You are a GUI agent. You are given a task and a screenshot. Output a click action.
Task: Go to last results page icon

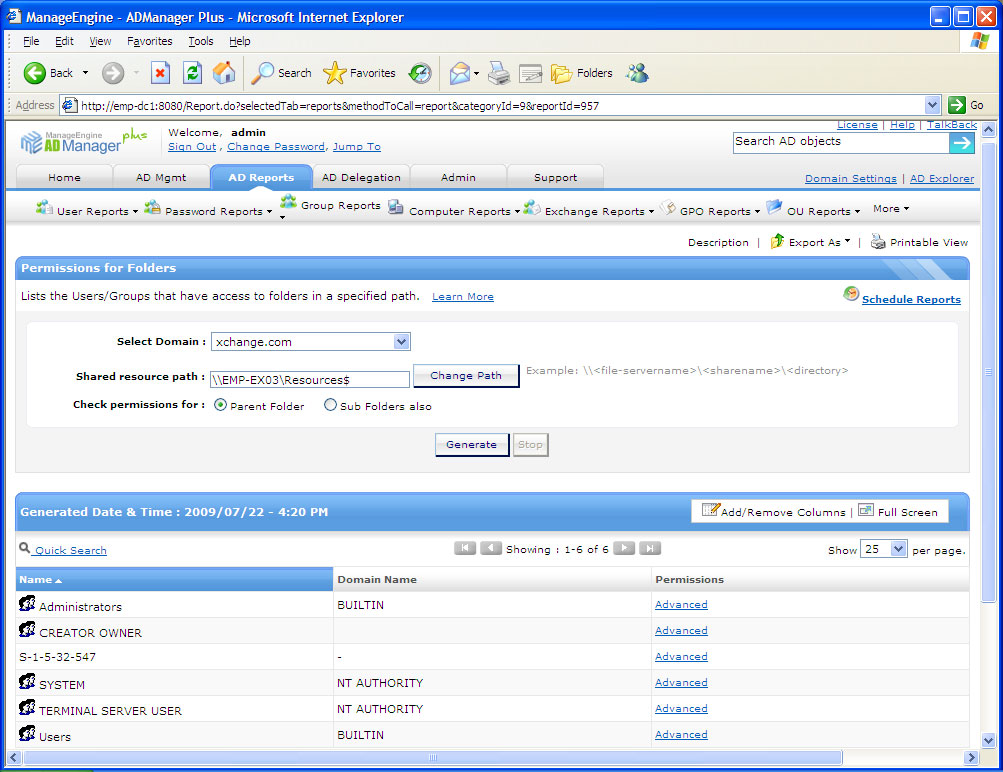[x=649, y=548]
